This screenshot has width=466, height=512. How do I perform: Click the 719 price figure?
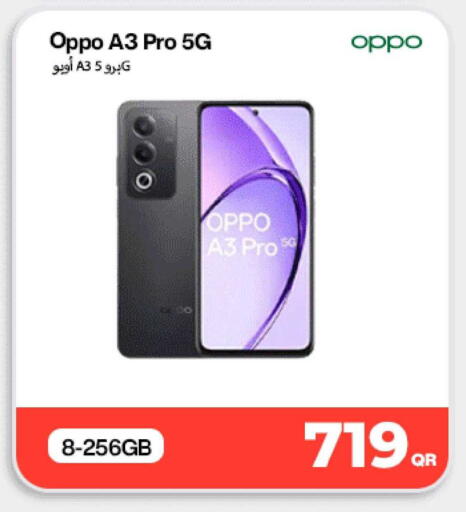356,445
